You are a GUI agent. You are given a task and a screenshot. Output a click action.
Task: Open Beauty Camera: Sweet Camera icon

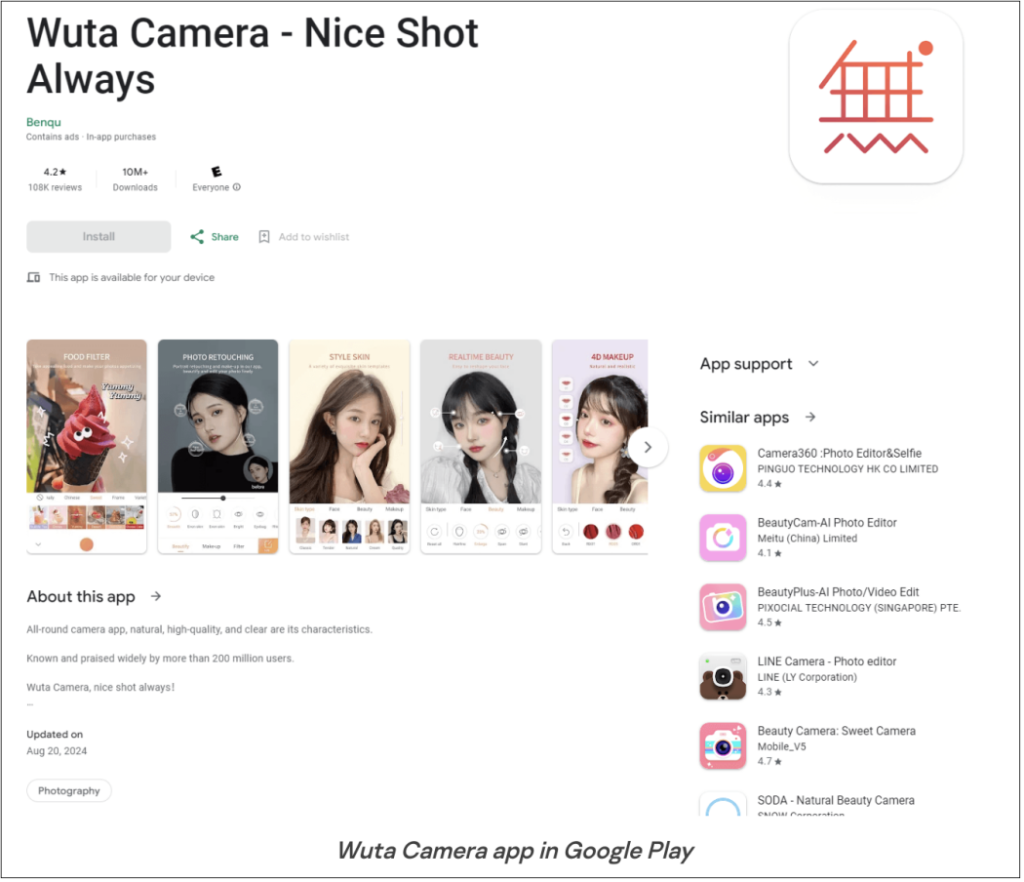click(722, 746)
